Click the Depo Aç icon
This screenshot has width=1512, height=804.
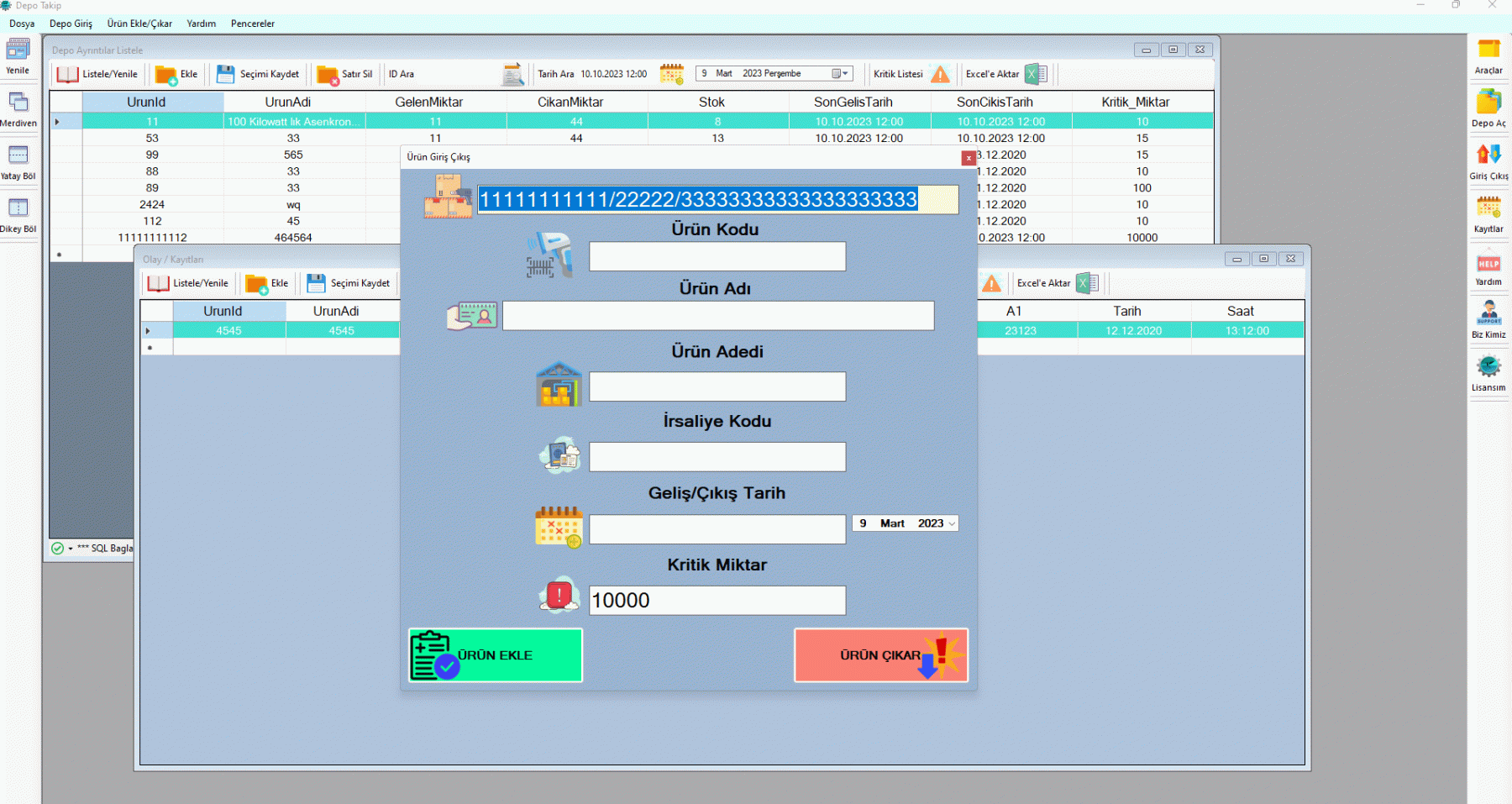1488,103
